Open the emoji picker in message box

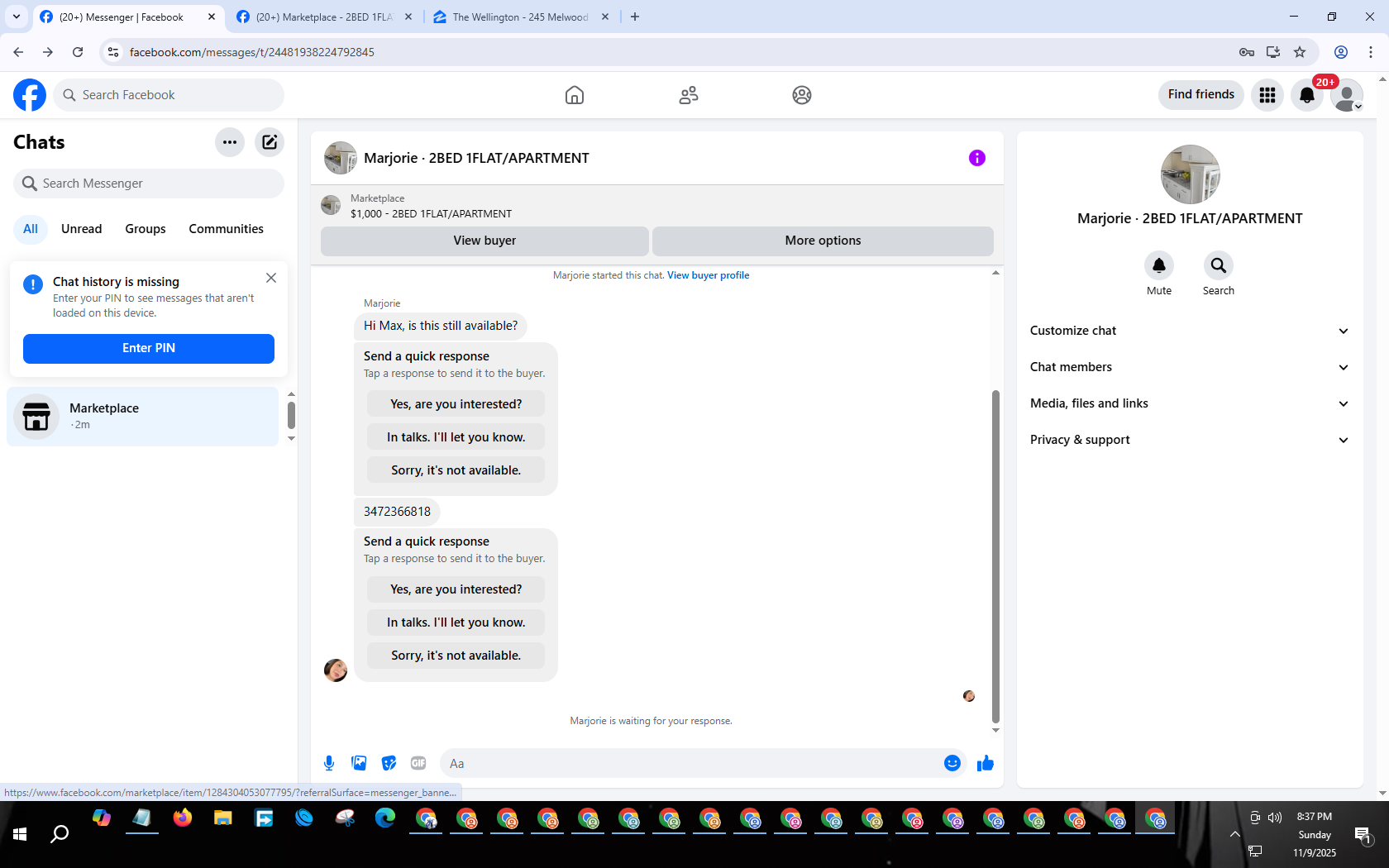pyautogui.click(x=952, y=763)
